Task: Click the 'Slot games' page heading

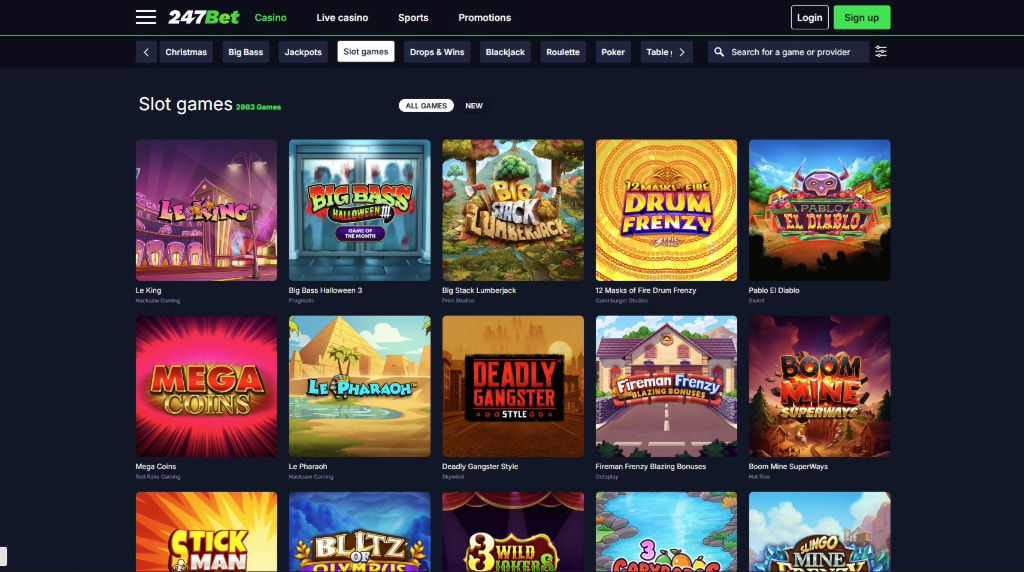Action: pyautogui.click(x=185, y=104)
